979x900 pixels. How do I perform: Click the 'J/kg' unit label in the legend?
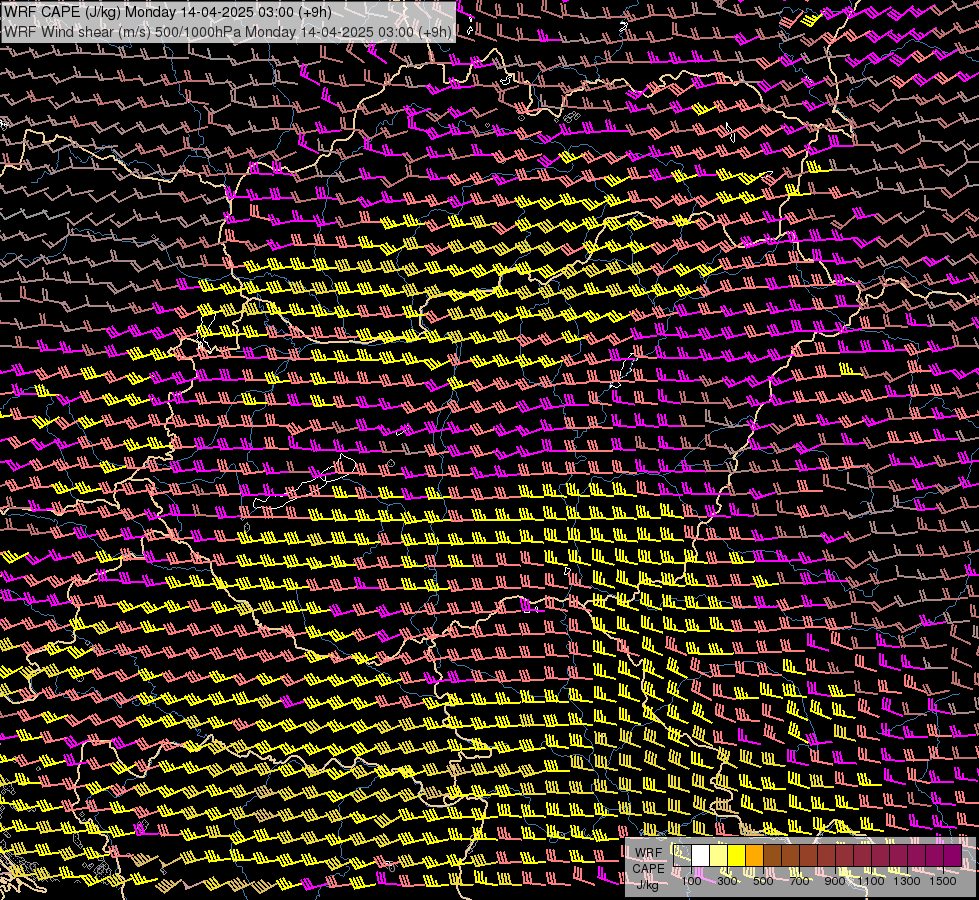click(x=647, y=885)
